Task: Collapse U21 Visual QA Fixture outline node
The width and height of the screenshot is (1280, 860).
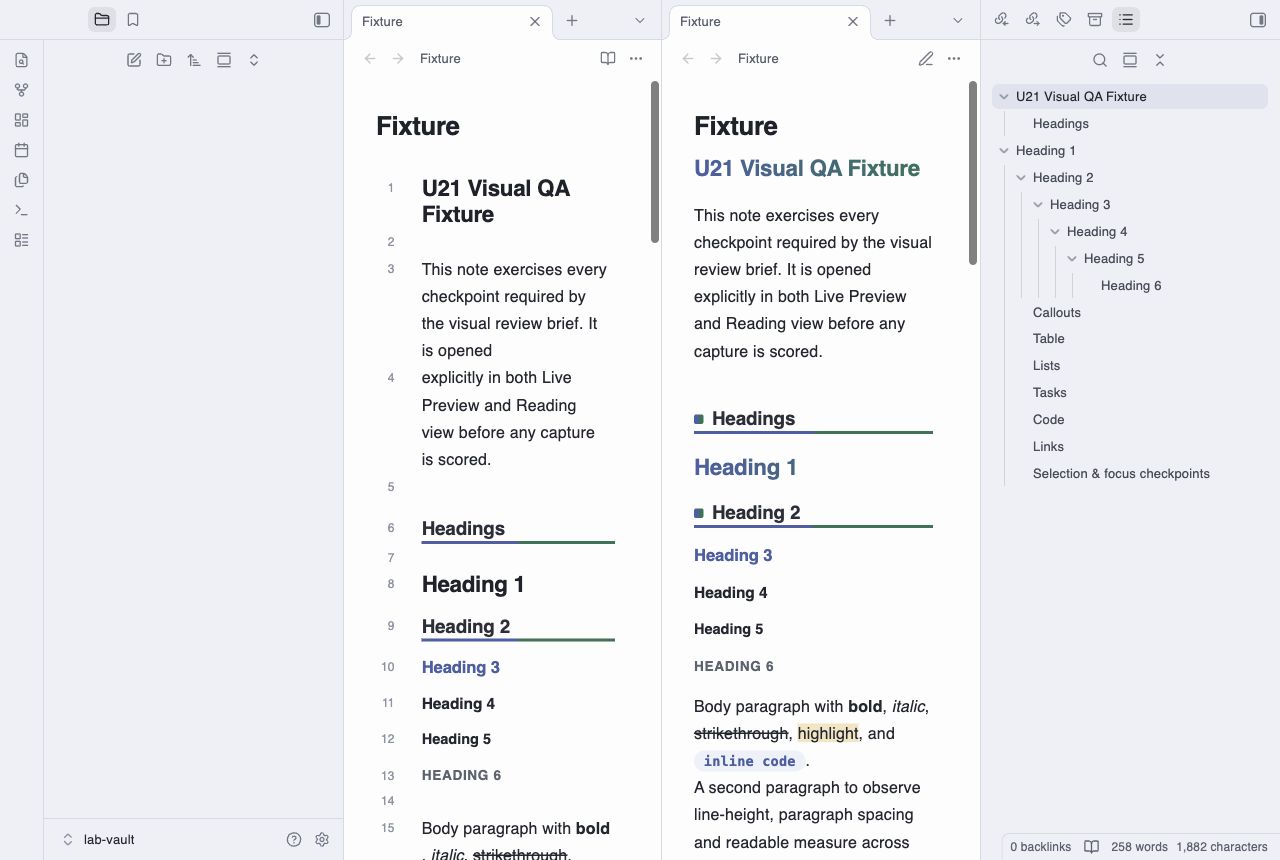Action: 1004,97
